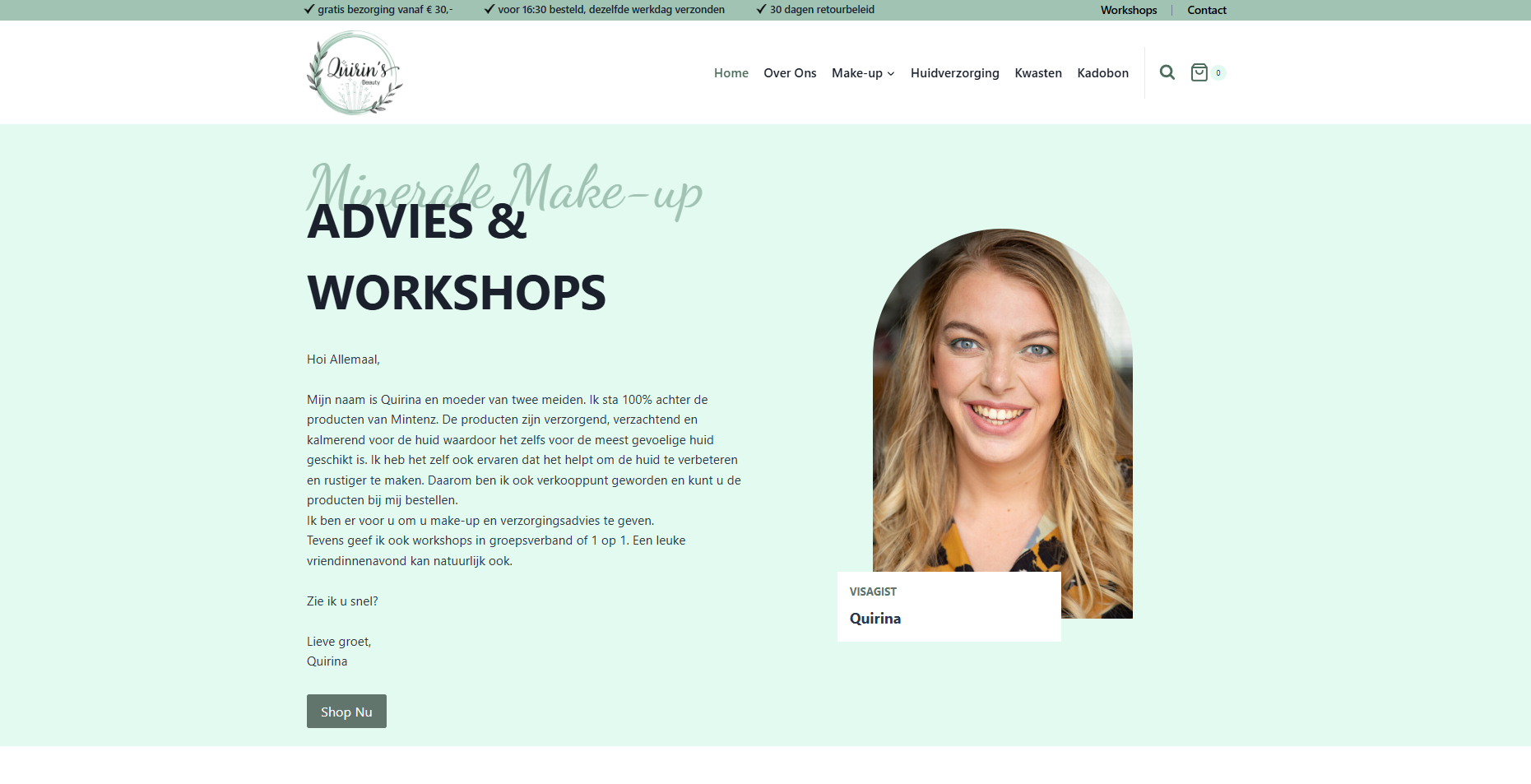This screenshot has height=784, width=1531.
Task: Click the Visagist Quirina name card
Action: pos(949,606)
